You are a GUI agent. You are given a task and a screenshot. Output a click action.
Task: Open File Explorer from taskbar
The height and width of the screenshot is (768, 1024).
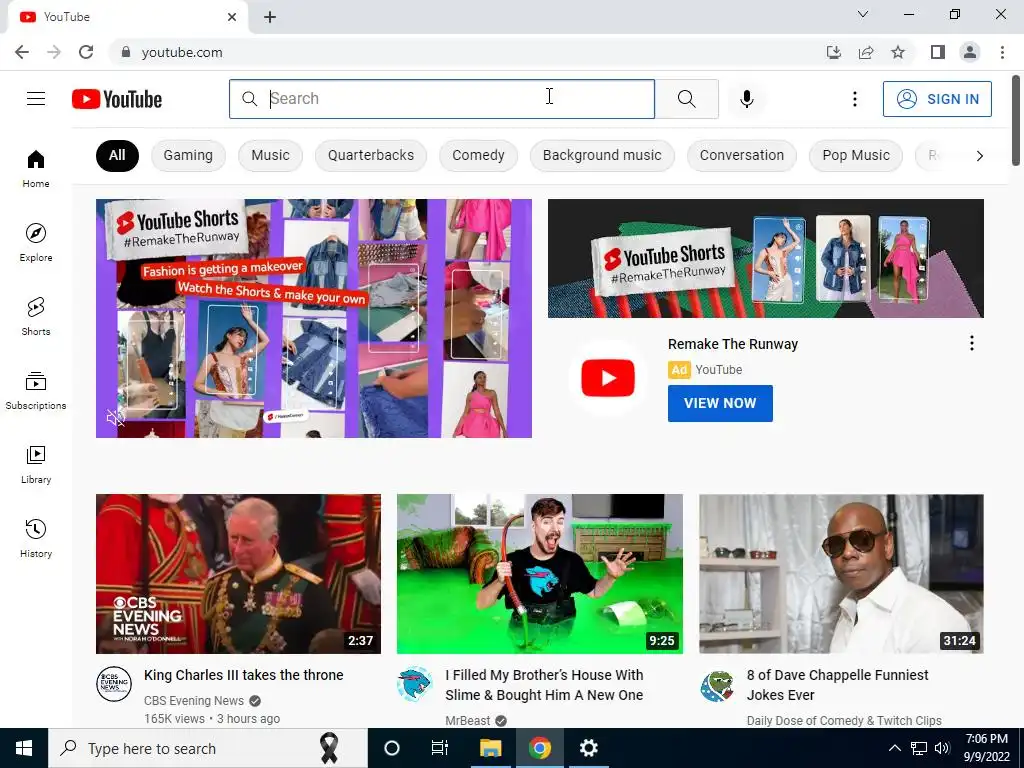pos(490,748)
